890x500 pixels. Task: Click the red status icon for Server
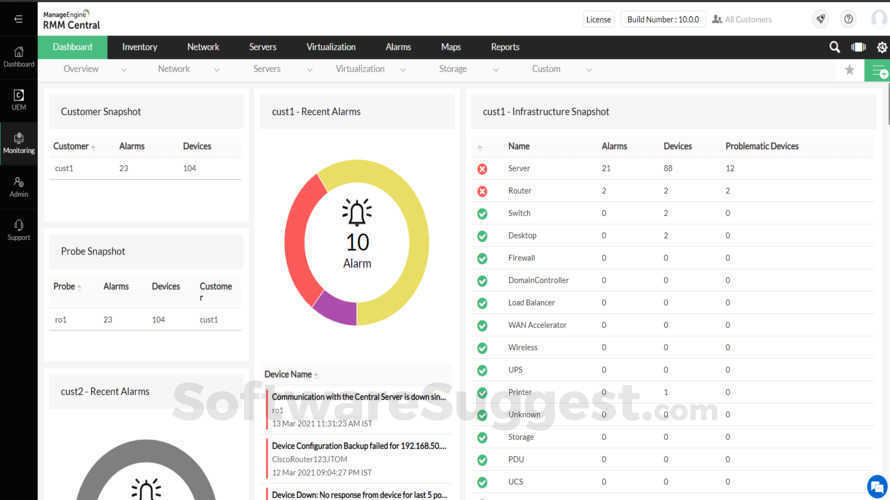tap(482, 169)
